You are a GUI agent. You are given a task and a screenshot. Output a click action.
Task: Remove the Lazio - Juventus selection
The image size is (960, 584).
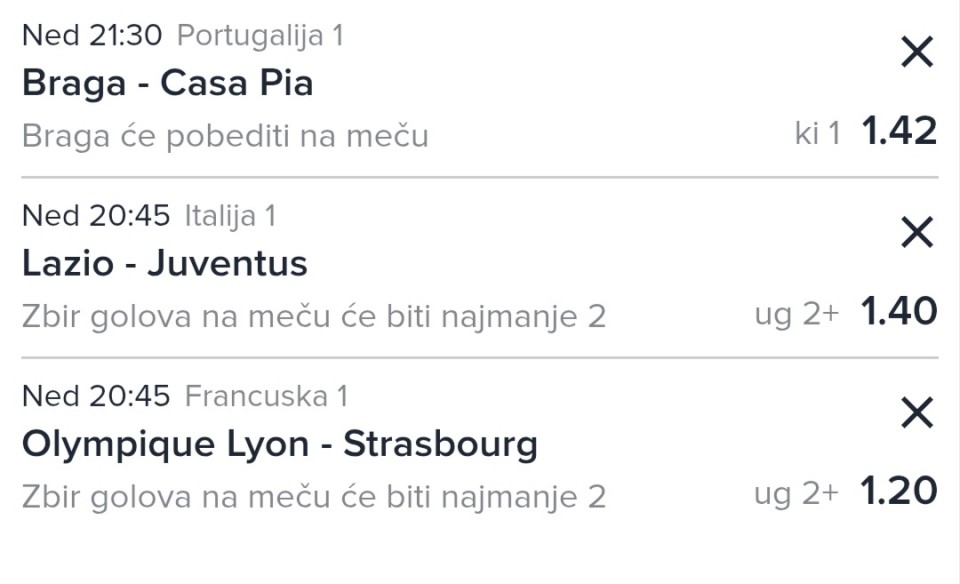[x=916, y=233]
